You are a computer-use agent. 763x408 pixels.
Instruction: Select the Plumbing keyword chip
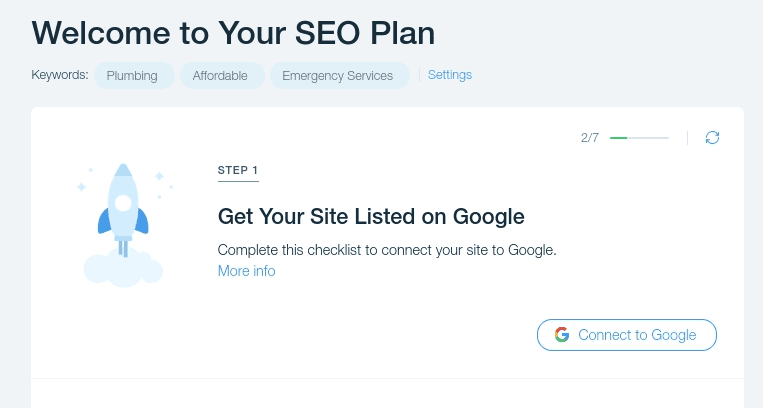click(133, 75)
